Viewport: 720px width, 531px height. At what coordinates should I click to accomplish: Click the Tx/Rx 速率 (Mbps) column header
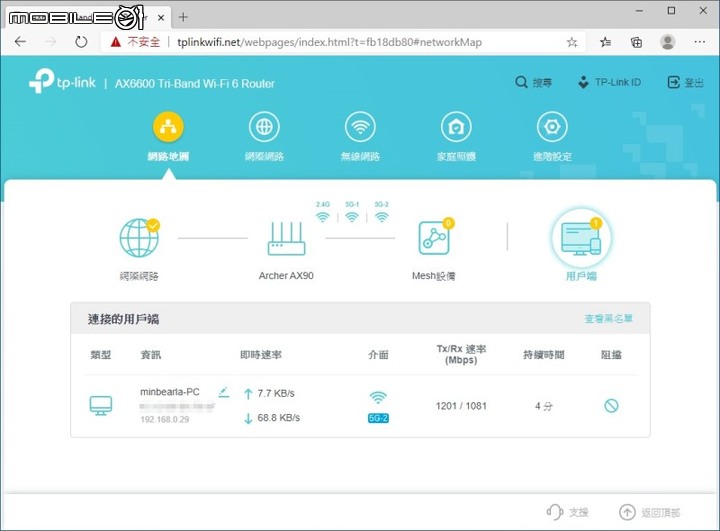pos(461,354)
